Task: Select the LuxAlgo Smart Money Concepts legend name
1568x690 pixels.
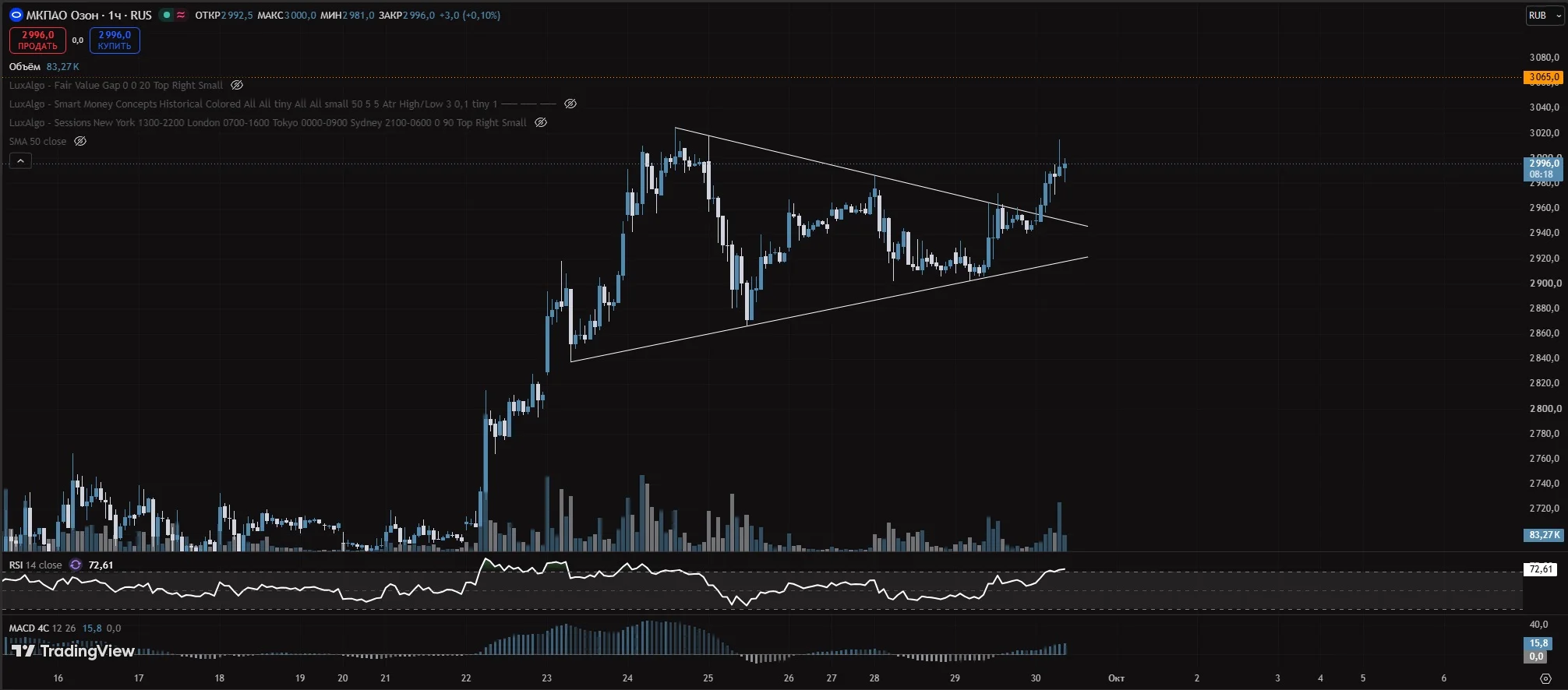Action: coord(253,104)
